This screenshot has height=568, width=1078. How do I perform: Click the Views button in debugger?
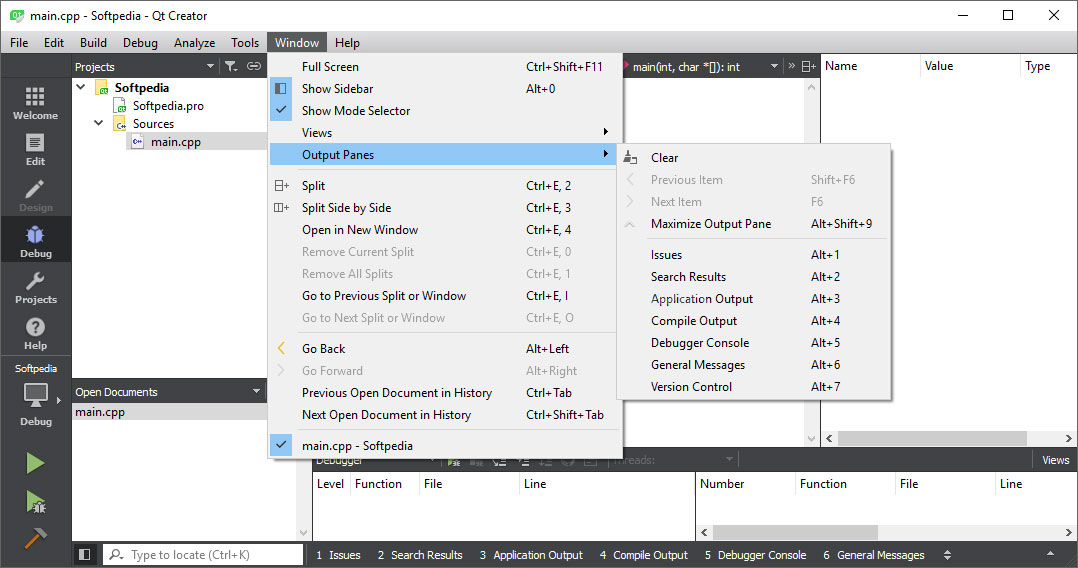pyautogui.click(x=1055, y=460)
